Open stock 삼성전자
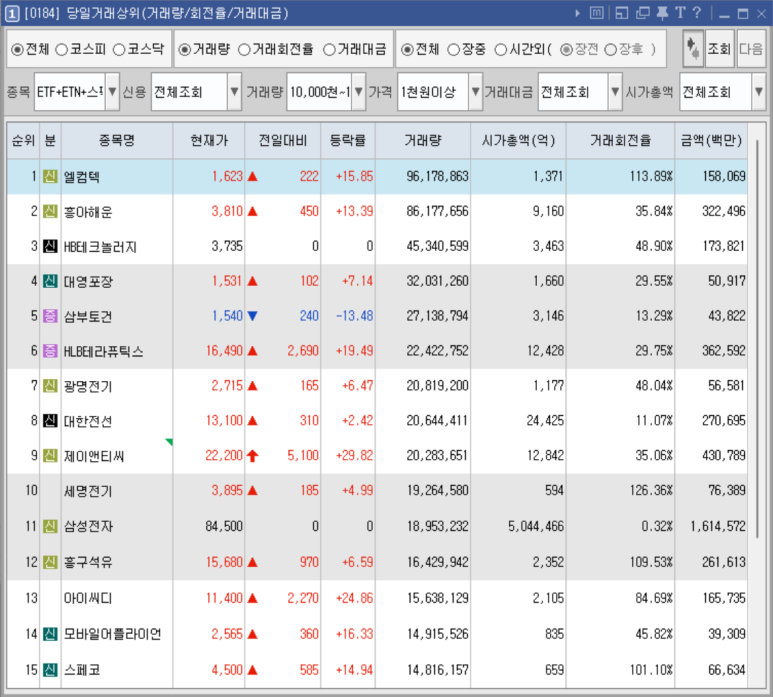This screenshot has width=773, height=697. [x=88, y=526]
